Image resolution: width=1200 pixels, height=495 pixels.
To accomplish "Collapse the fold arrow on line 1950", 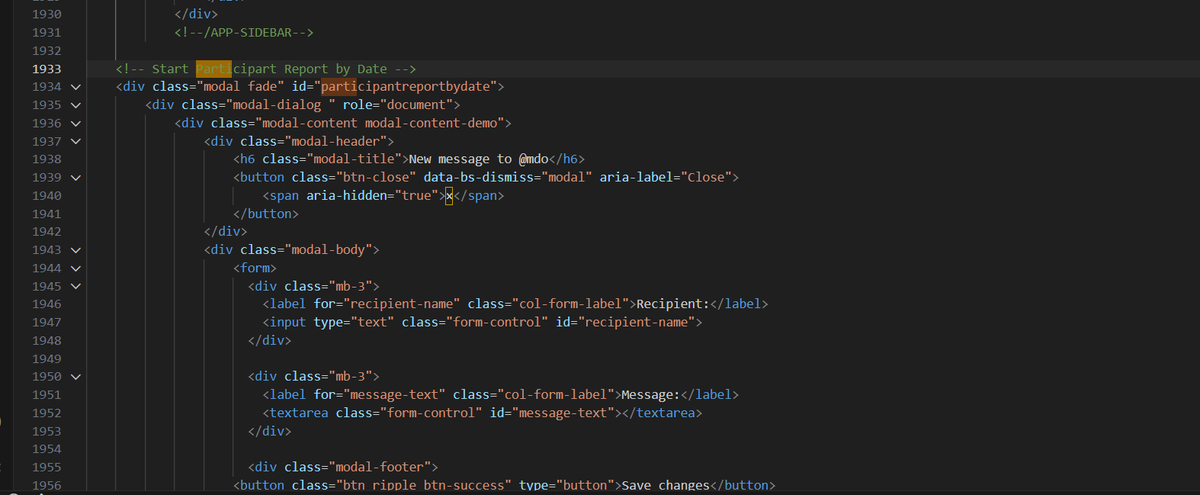I will [x=74, y=377].
